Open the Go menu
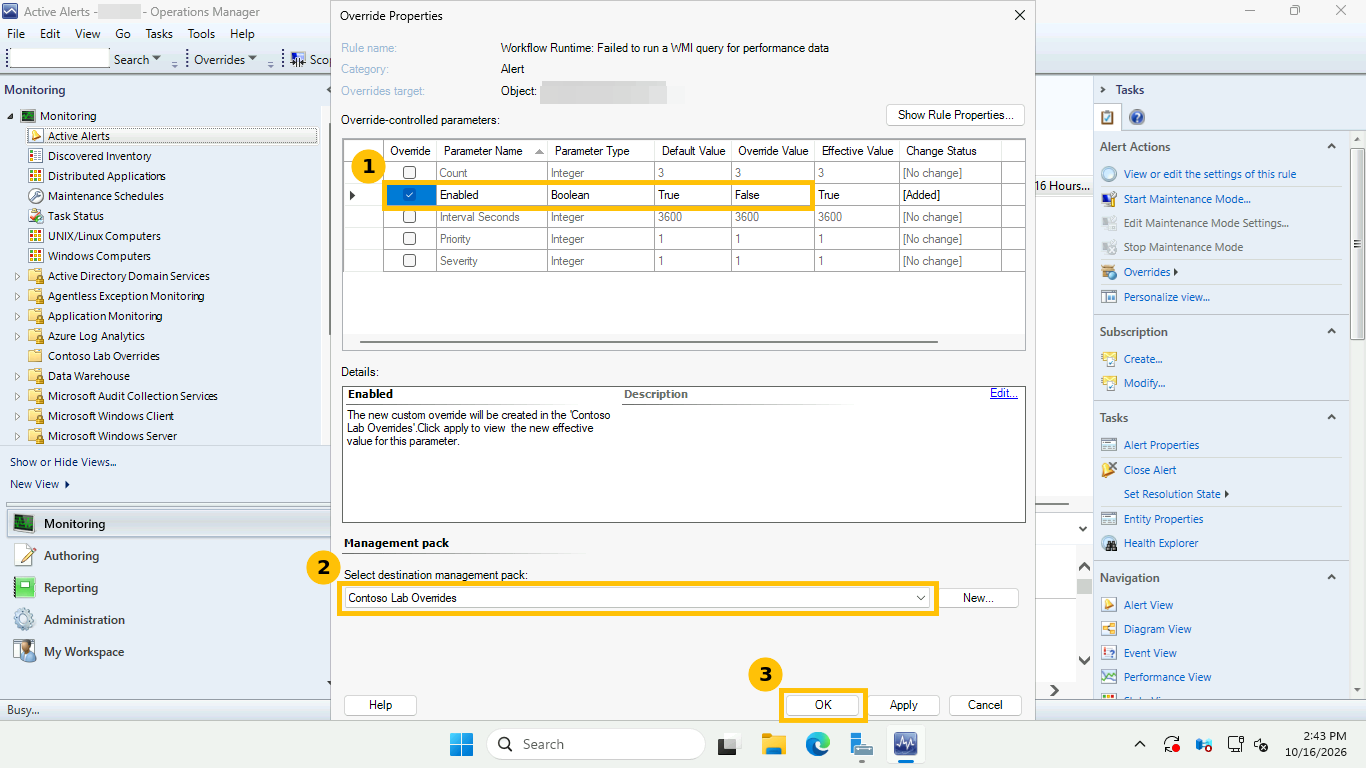 [x=123, y=34]
